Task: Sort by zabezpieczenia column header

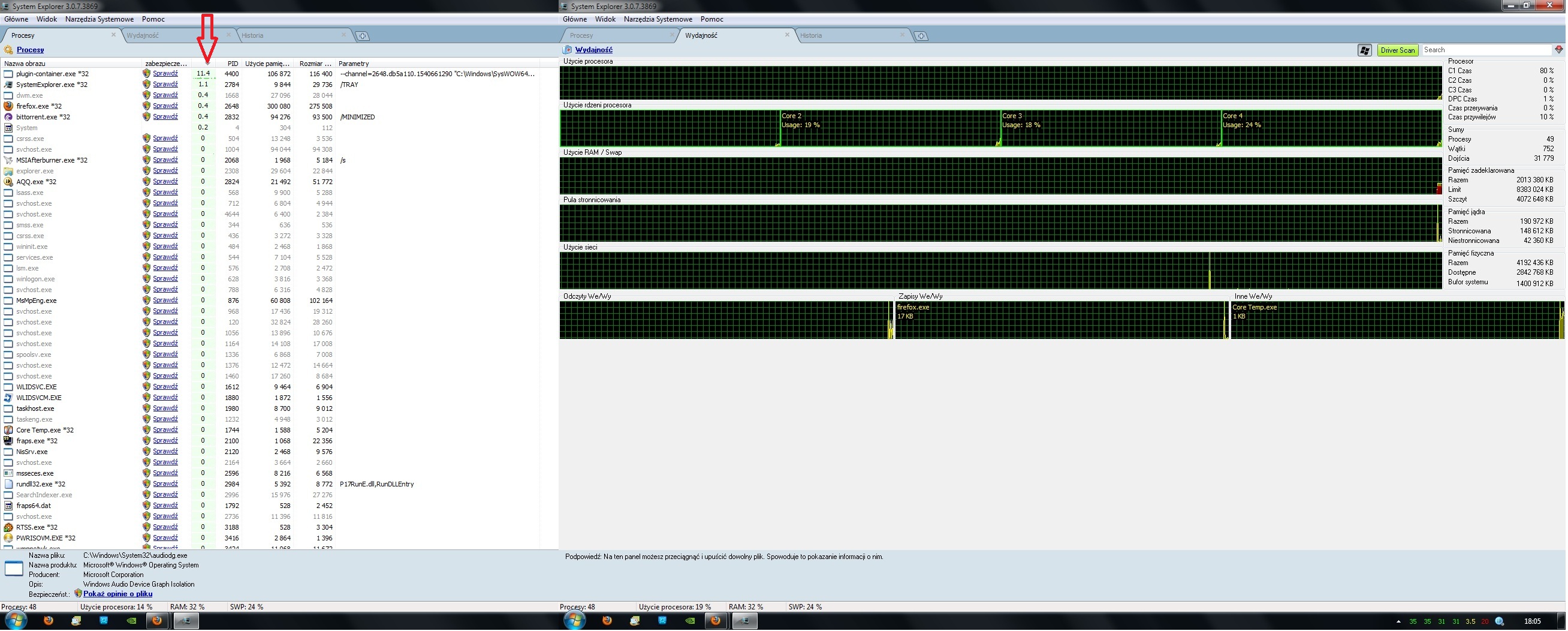Action: point(166,64)
